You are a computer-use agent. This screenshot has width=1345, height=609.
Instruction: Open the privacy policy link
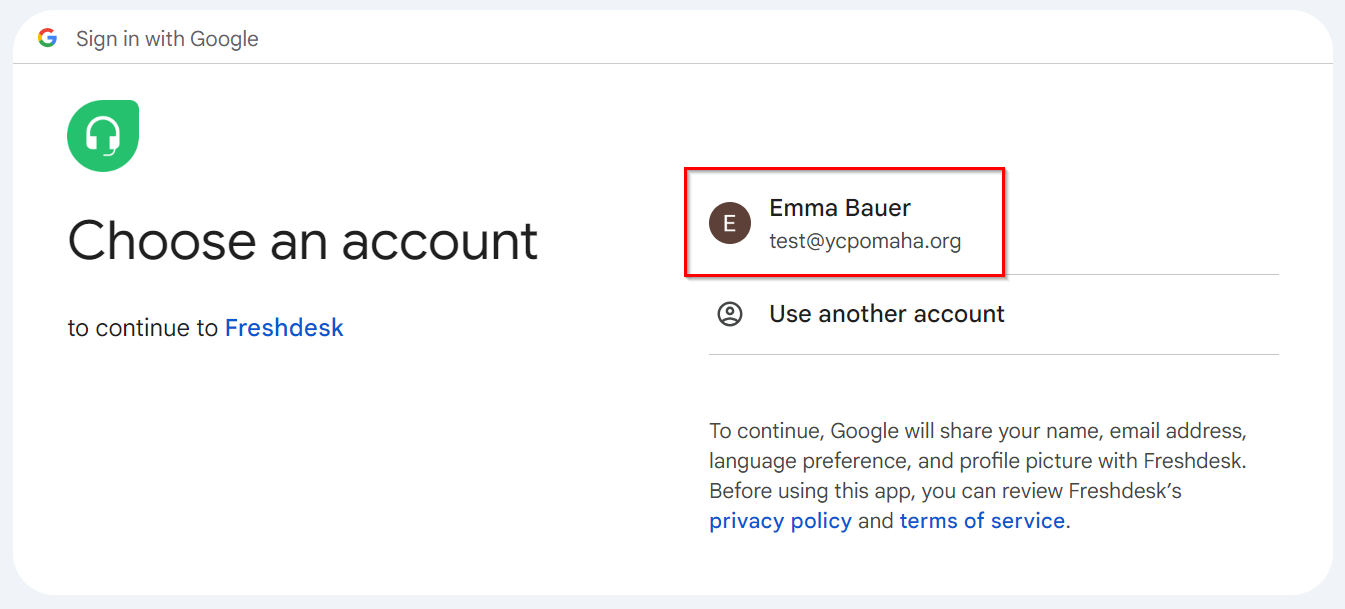pos(780,521)
